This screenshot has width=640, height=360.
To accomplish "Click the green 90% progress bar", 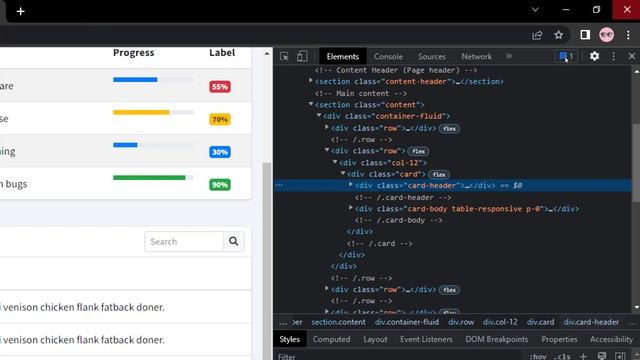I will [149, 178].
